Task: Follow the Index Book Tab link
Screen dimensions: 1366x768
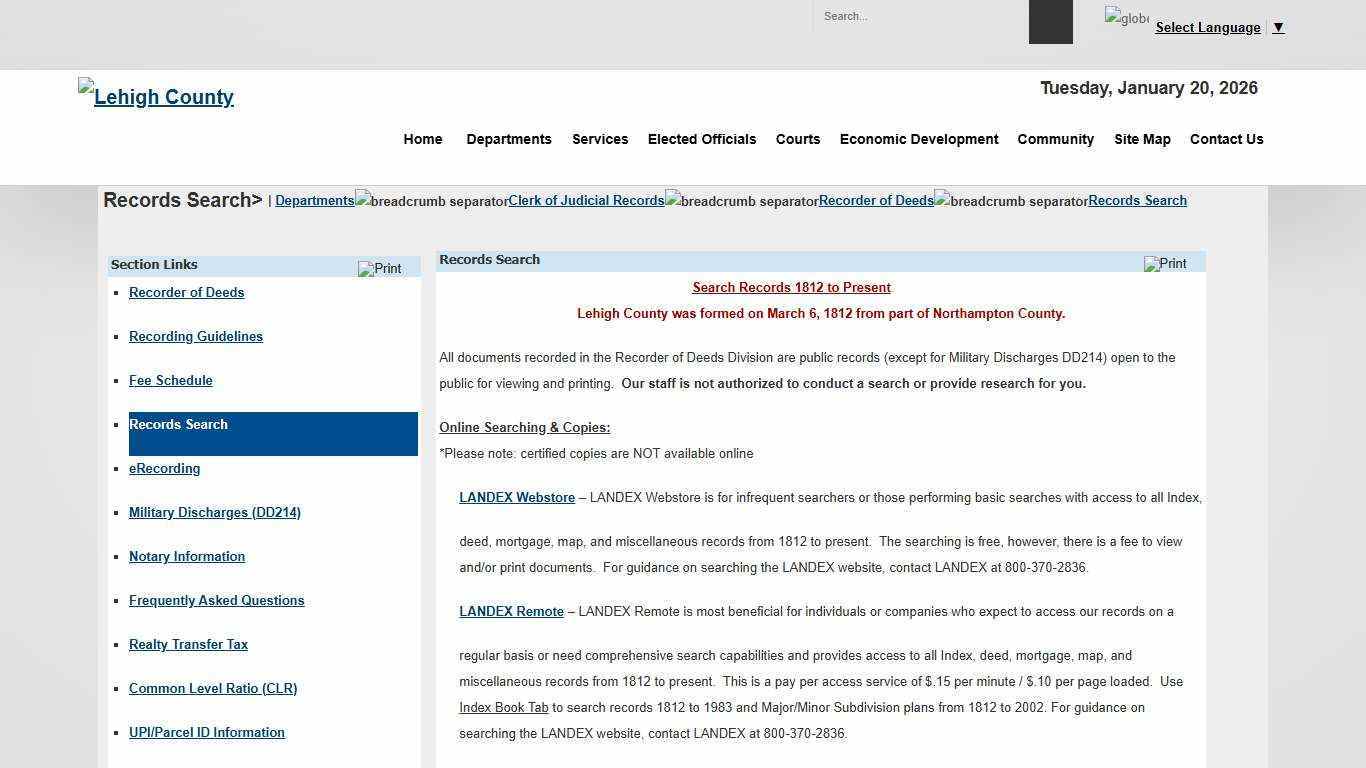Action: (x=503, y=707)
